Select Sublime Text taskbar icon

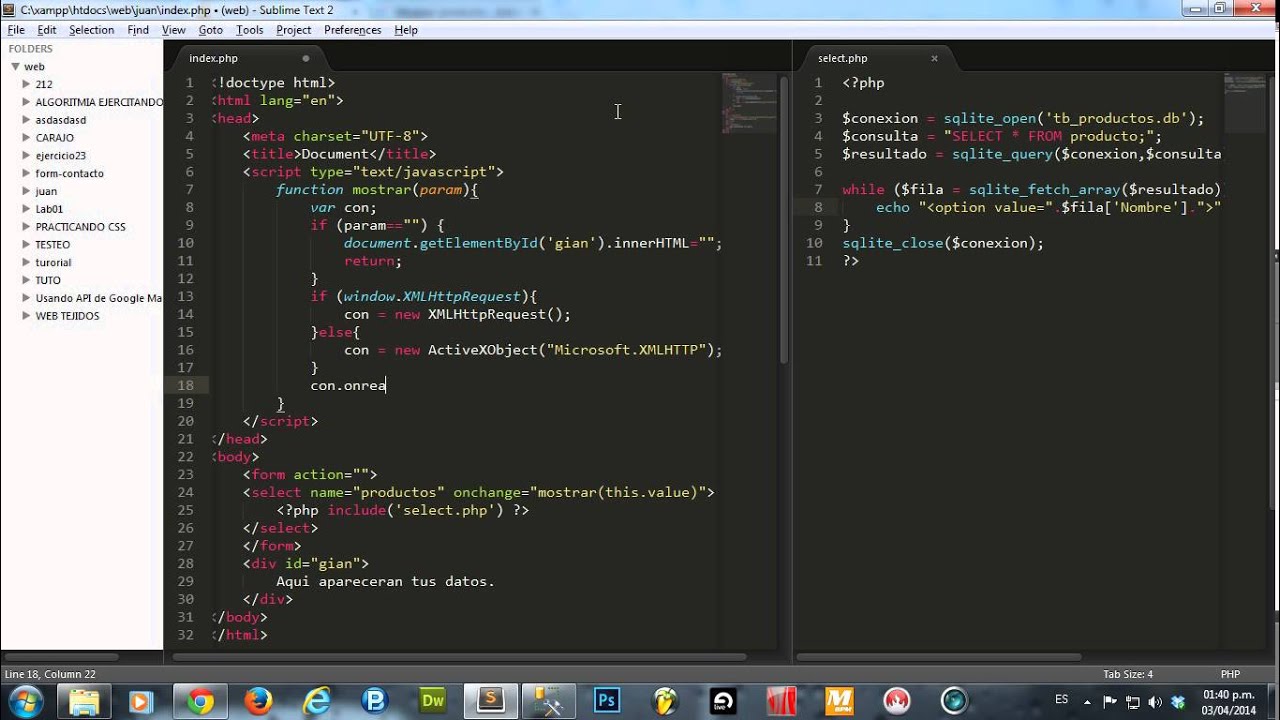(490, 700)
